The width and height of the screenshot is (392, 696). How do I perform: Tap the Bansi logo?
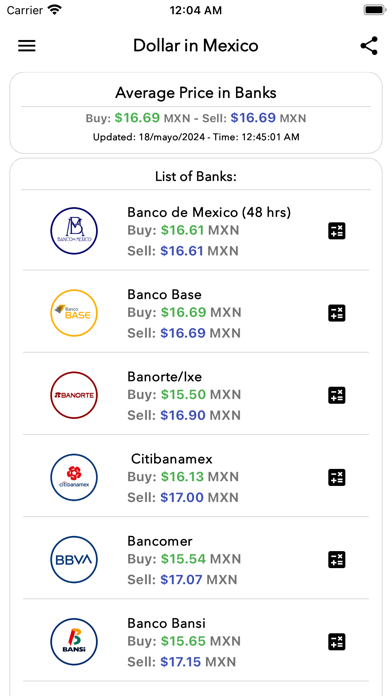74,642
